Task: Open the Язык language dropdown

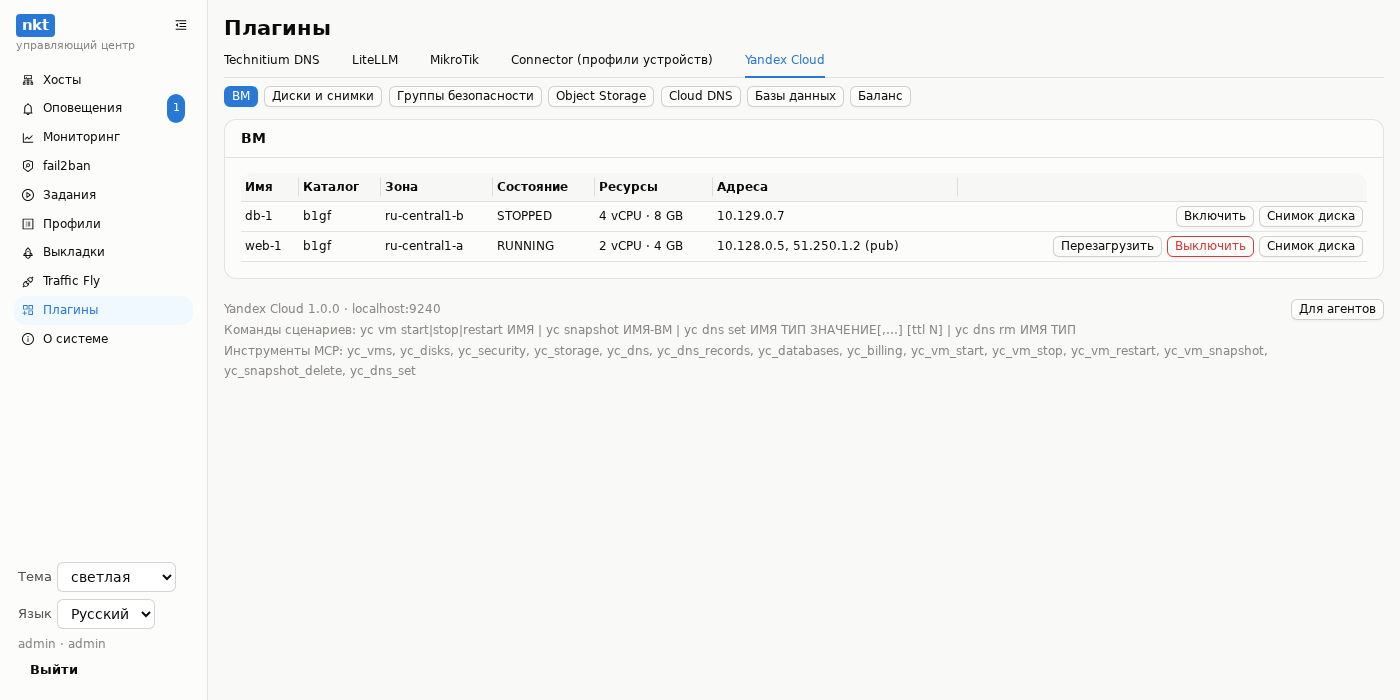Action: [106, 614]
